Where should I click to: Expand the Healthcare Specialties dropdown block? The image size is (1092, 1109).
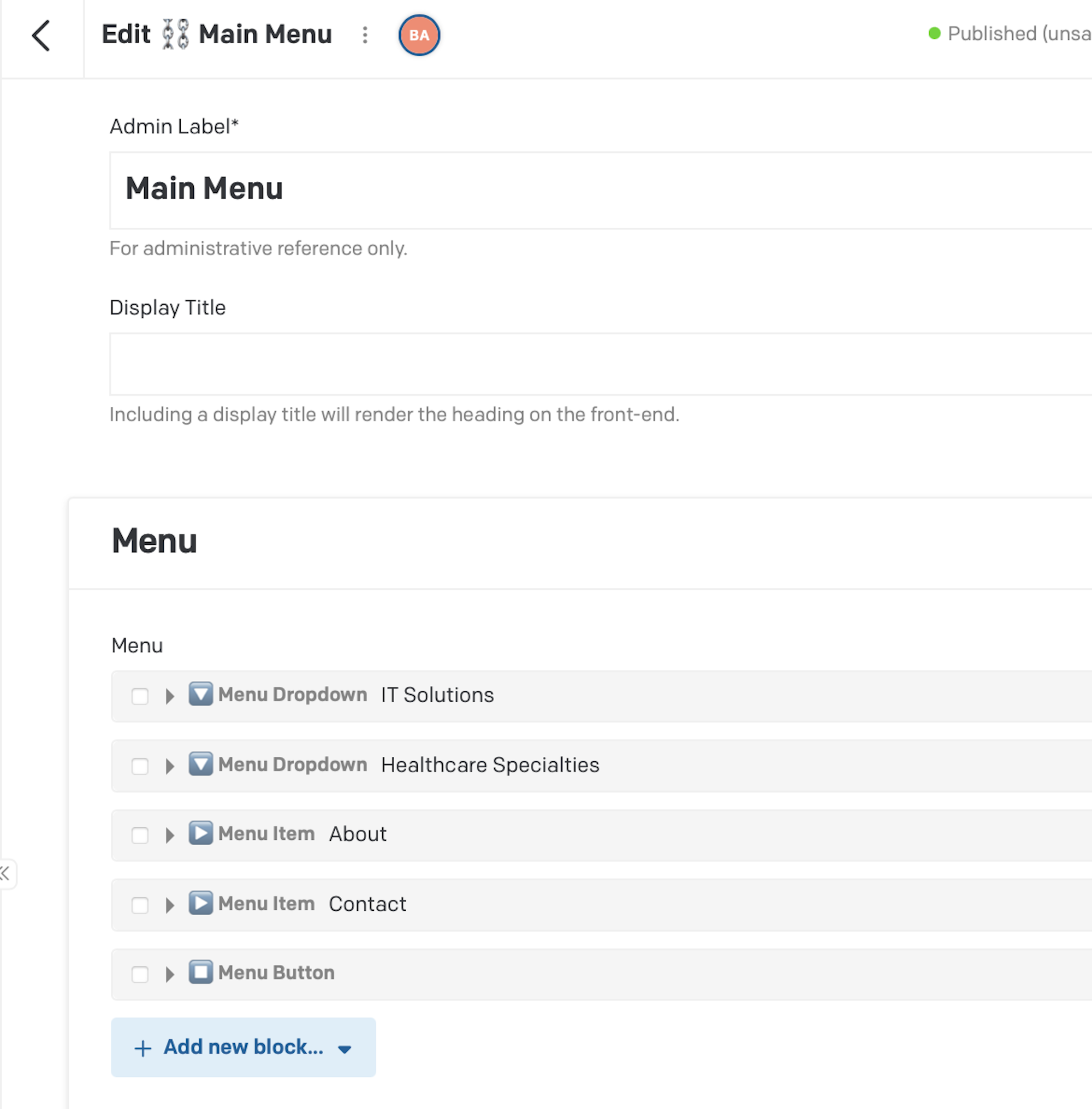tap(169, 766)
